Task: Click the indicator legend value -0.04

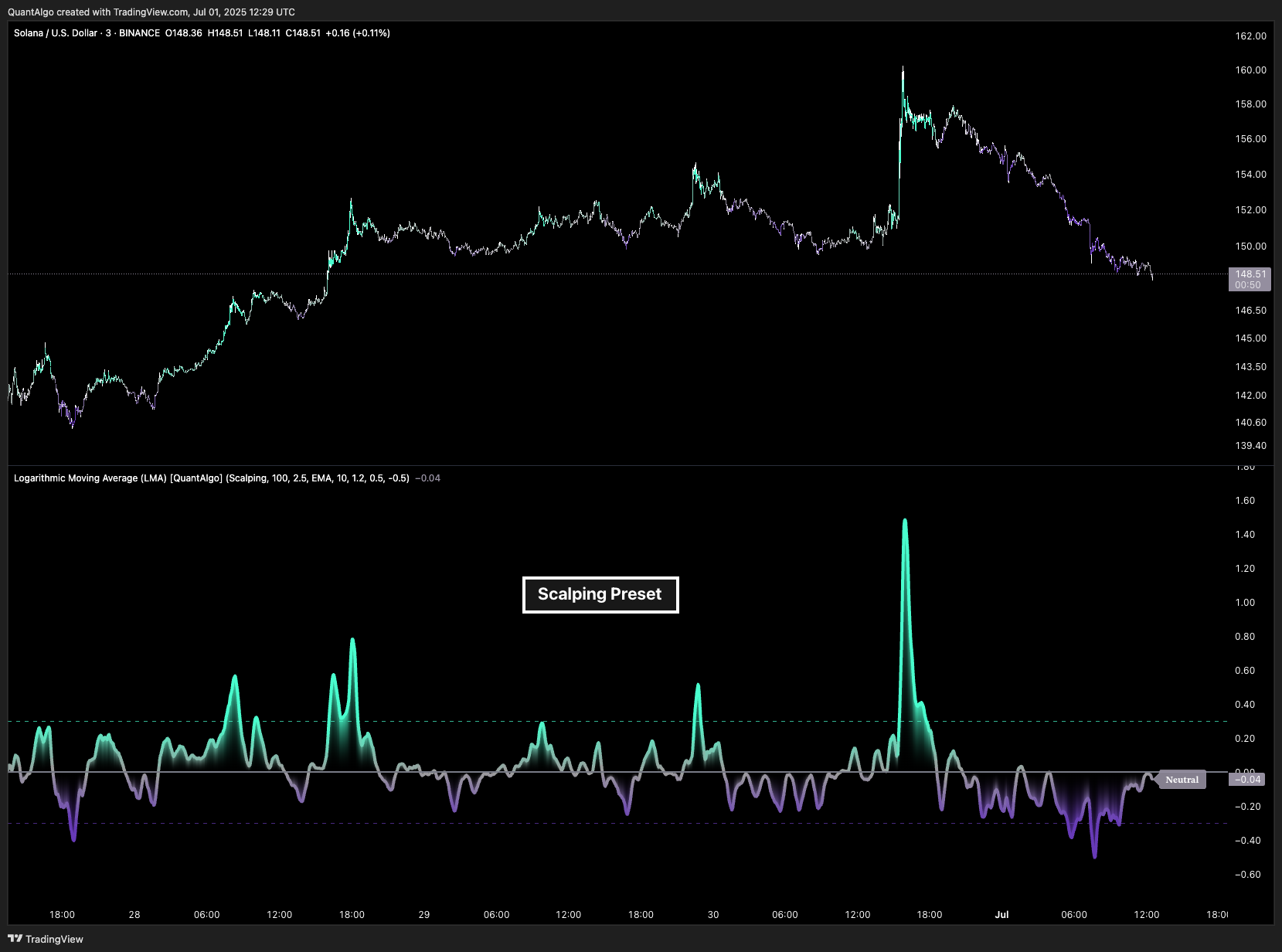Action: pyautogui.click(x=428, y=478)
